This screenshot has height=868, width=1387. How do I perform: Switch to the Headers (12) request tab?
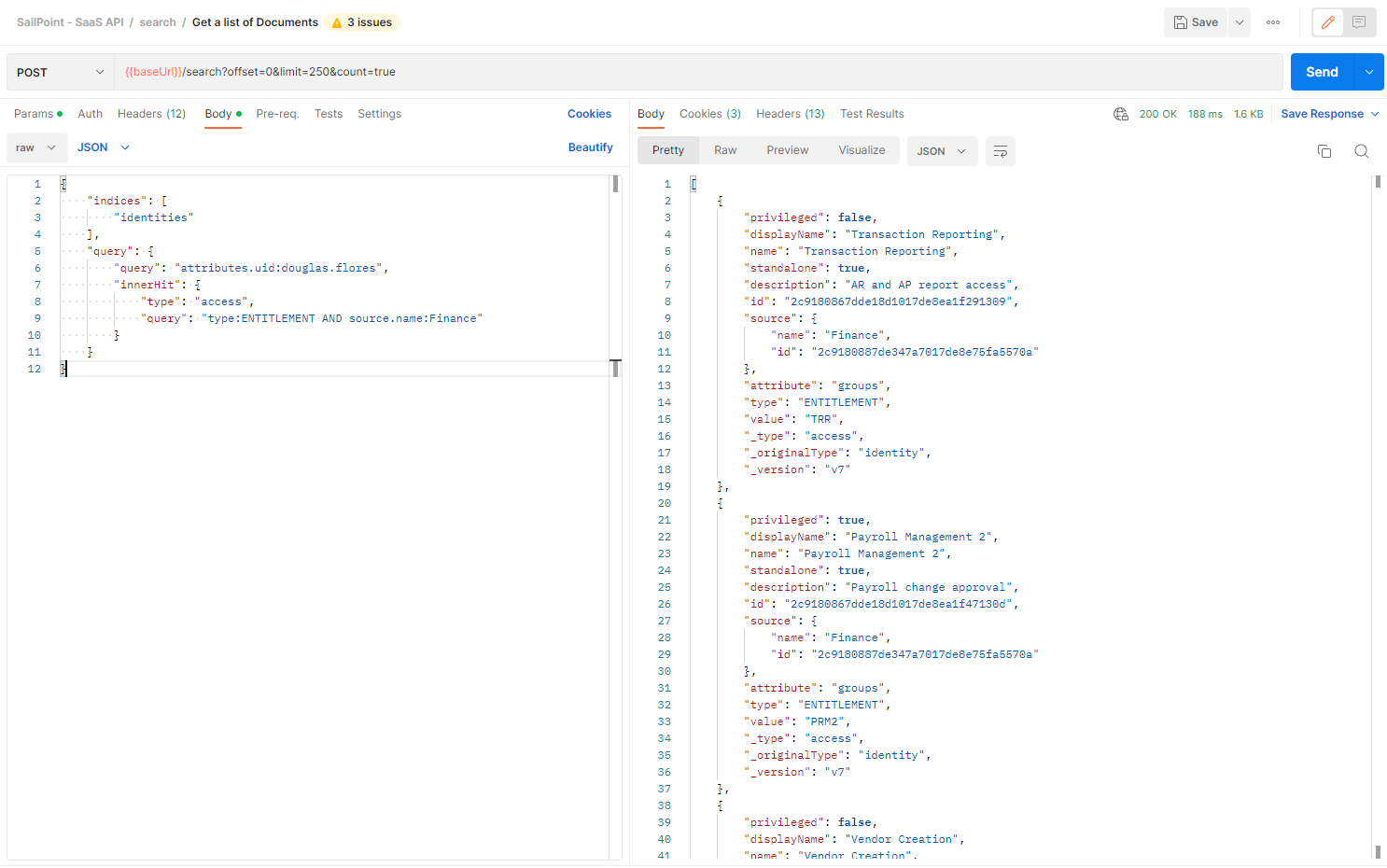(151, 113)
